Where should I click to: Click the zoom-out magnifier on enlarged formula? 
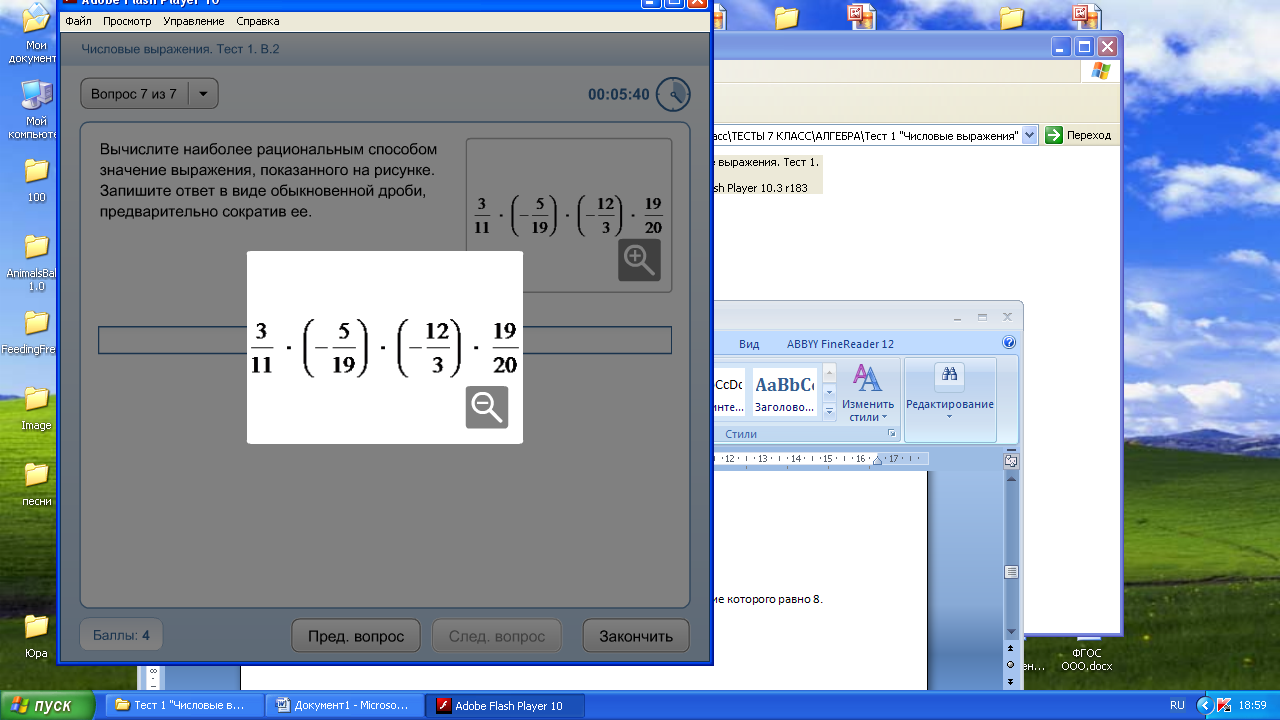click(487, 407)
